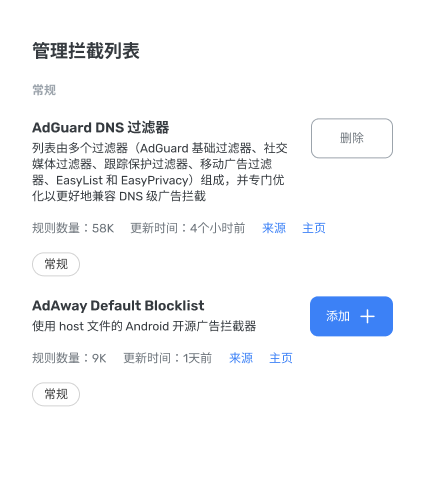425x483 pixels.
Task: Click the AdAway Default Blocklist title
Action: (x=118, y=306)
